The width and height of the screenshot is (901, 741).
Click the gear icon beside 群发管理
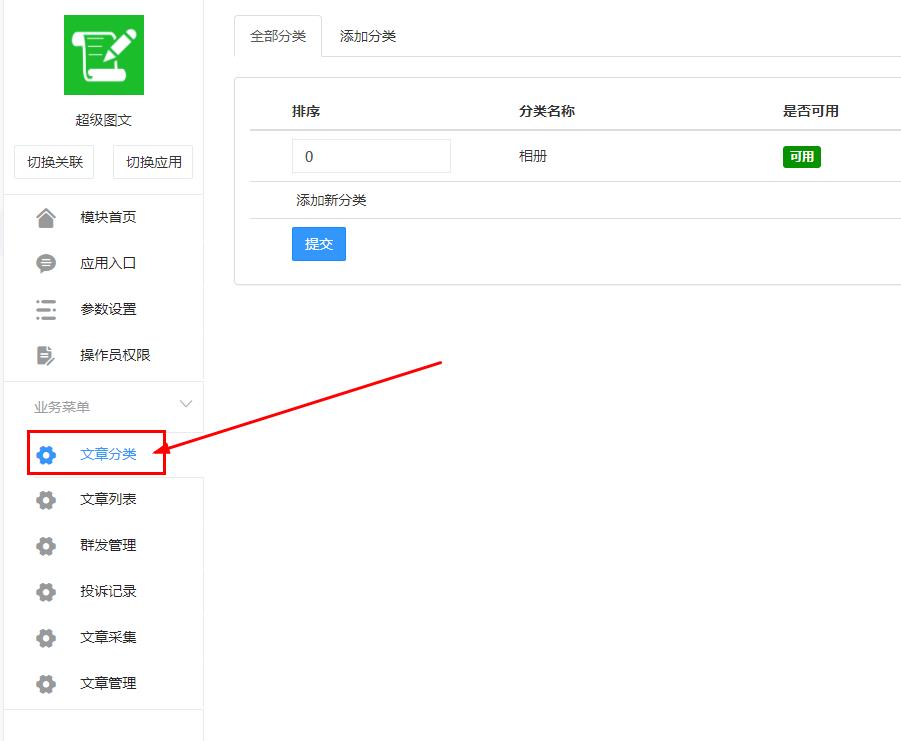(46, 546)
